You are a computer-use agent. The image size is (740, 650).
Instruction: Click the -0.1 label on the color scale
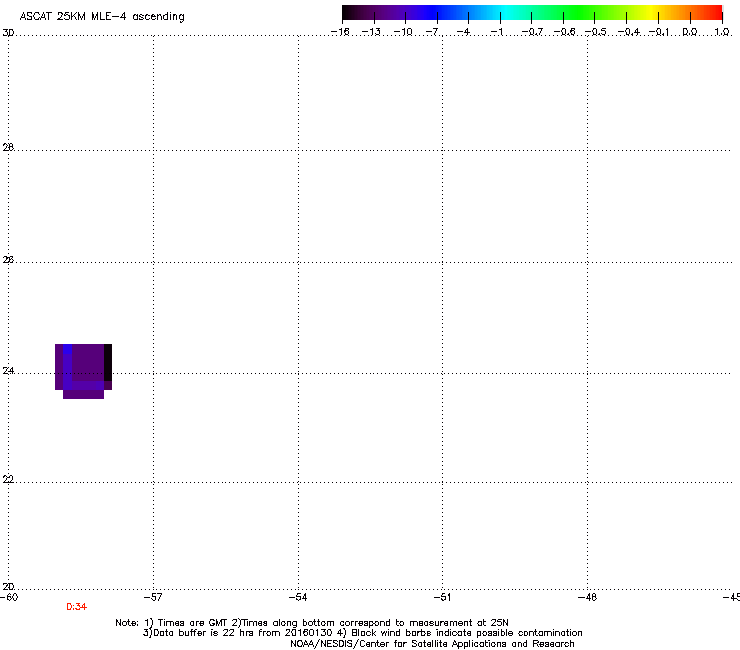pyautogui.click(x=659, y=32)
